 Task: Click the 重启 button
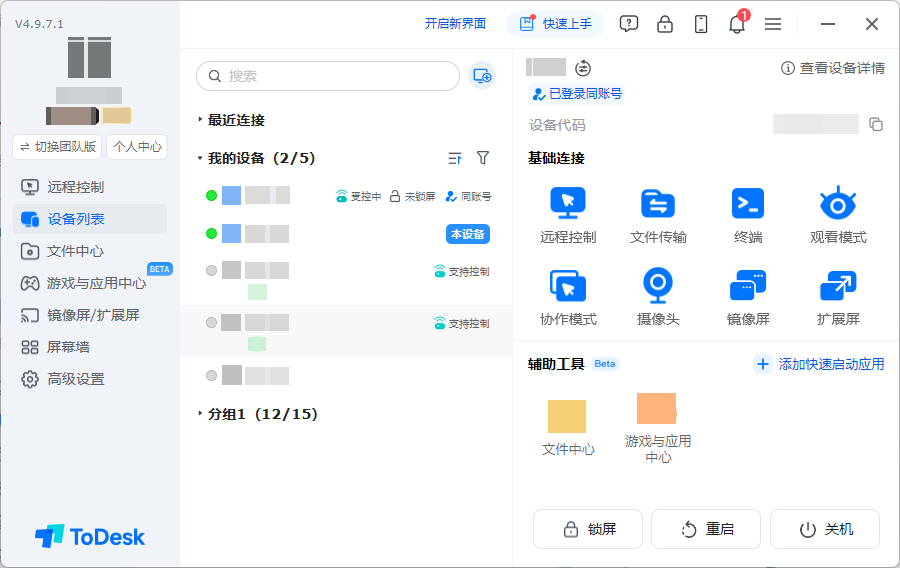706,529
